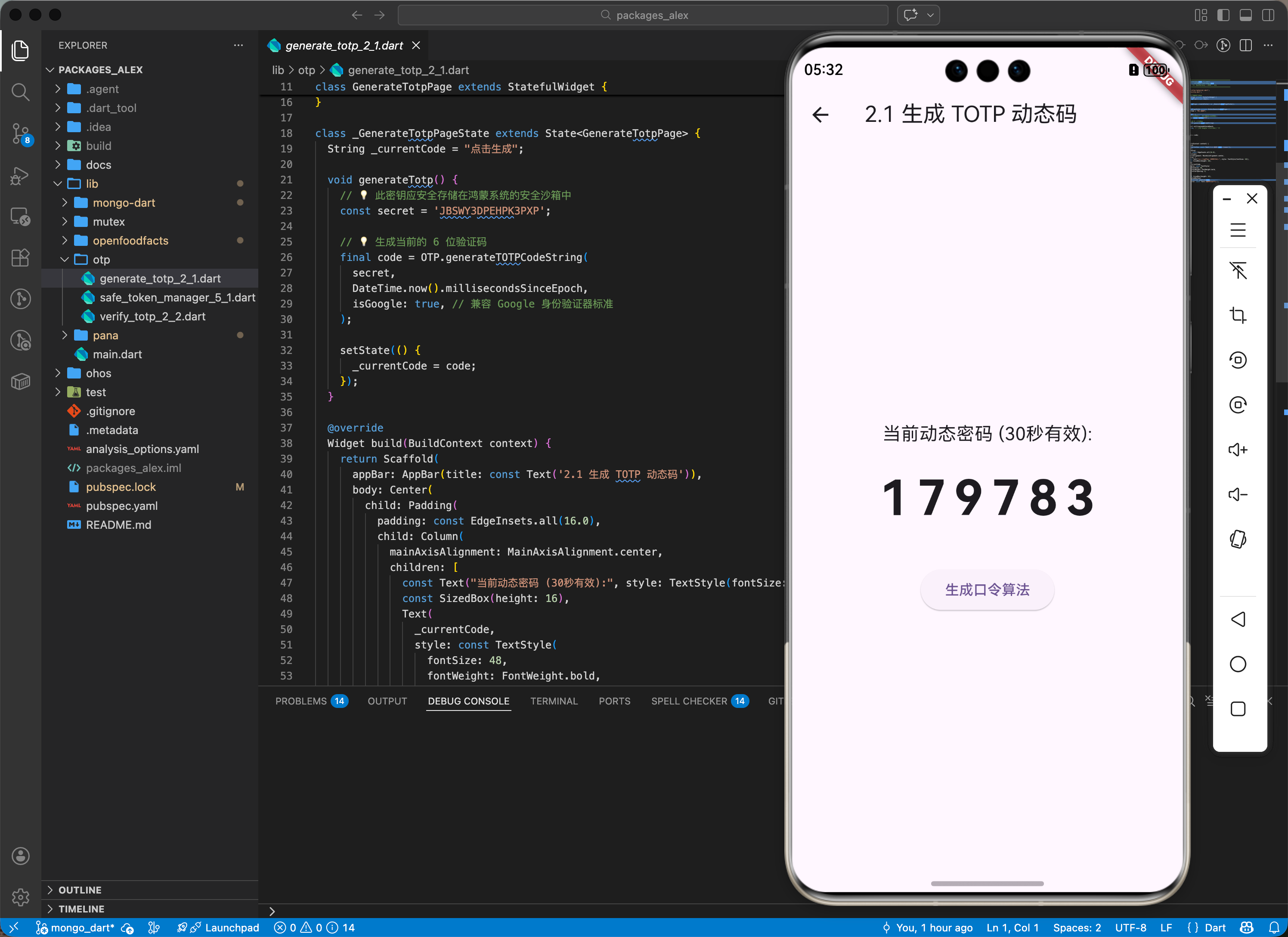Screen dimensions: 1288x937
Task: Toggle bottom panel layout button
Action: click(1245, 16)
